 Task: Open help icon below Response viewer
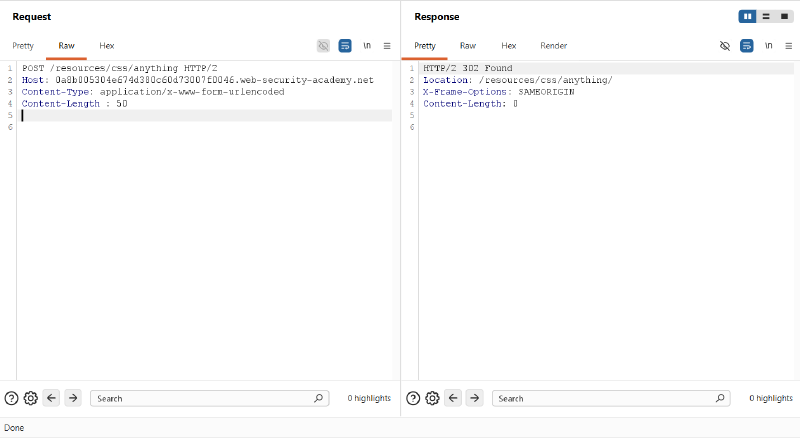[413, 398]
